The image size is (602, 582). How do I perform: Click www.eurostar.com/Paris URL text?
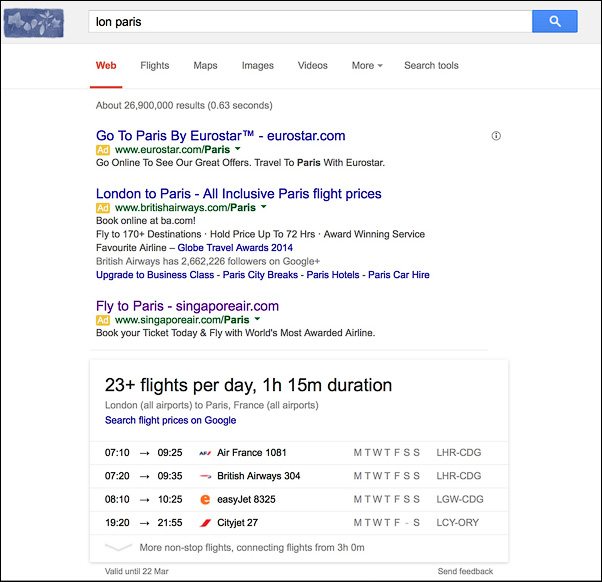coord(172,150)
